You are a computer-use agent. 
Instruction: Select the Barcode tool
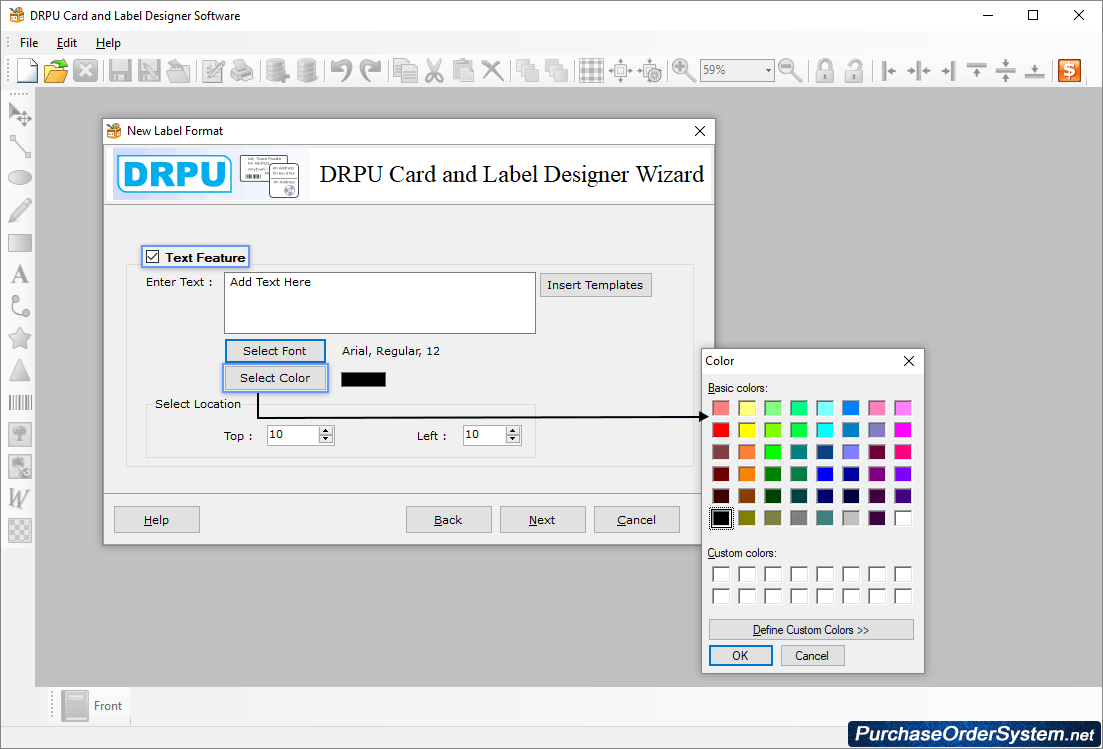[x=20, y=402]
